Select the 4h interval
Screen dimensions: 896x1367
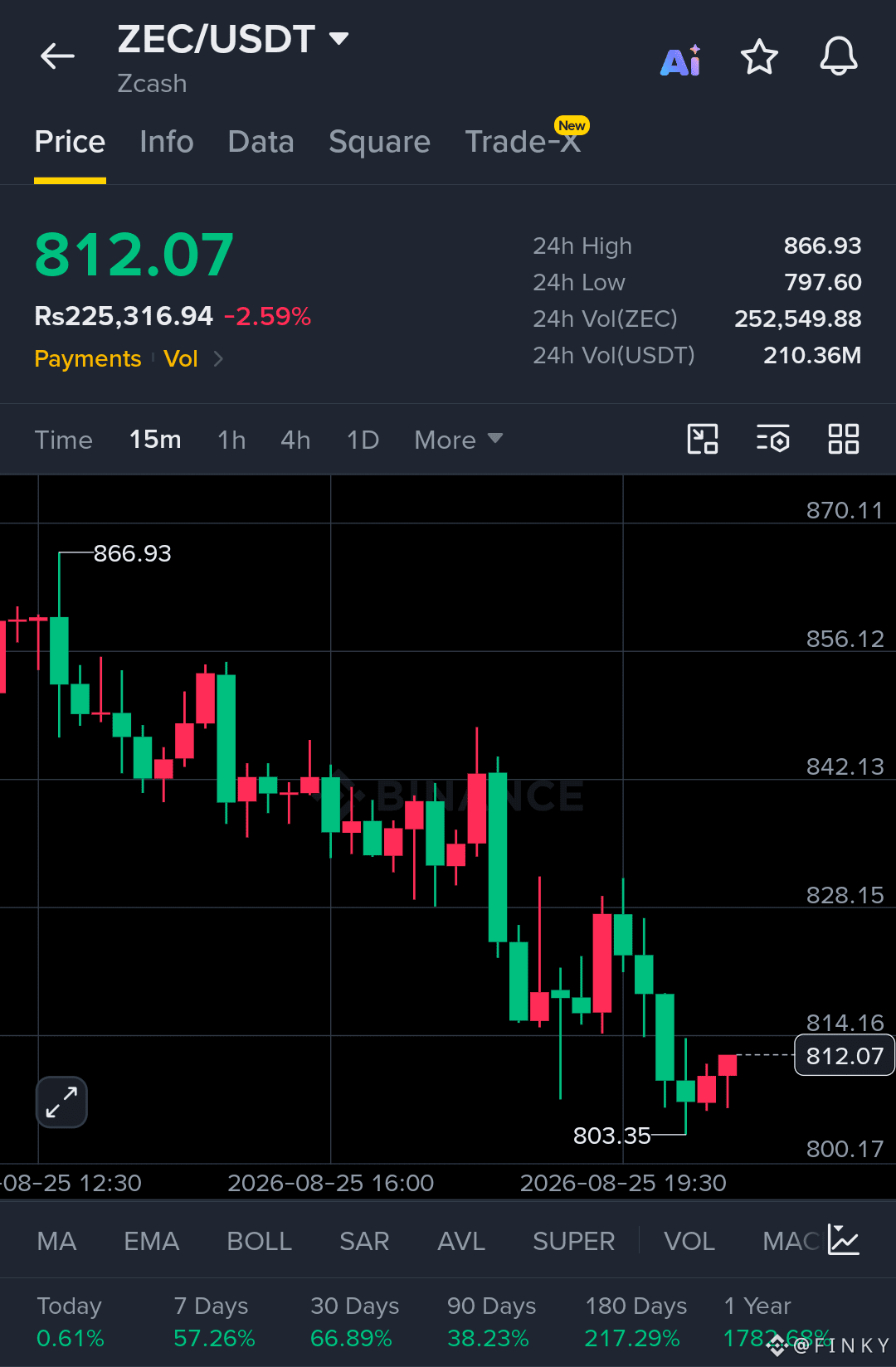(295, 440)
